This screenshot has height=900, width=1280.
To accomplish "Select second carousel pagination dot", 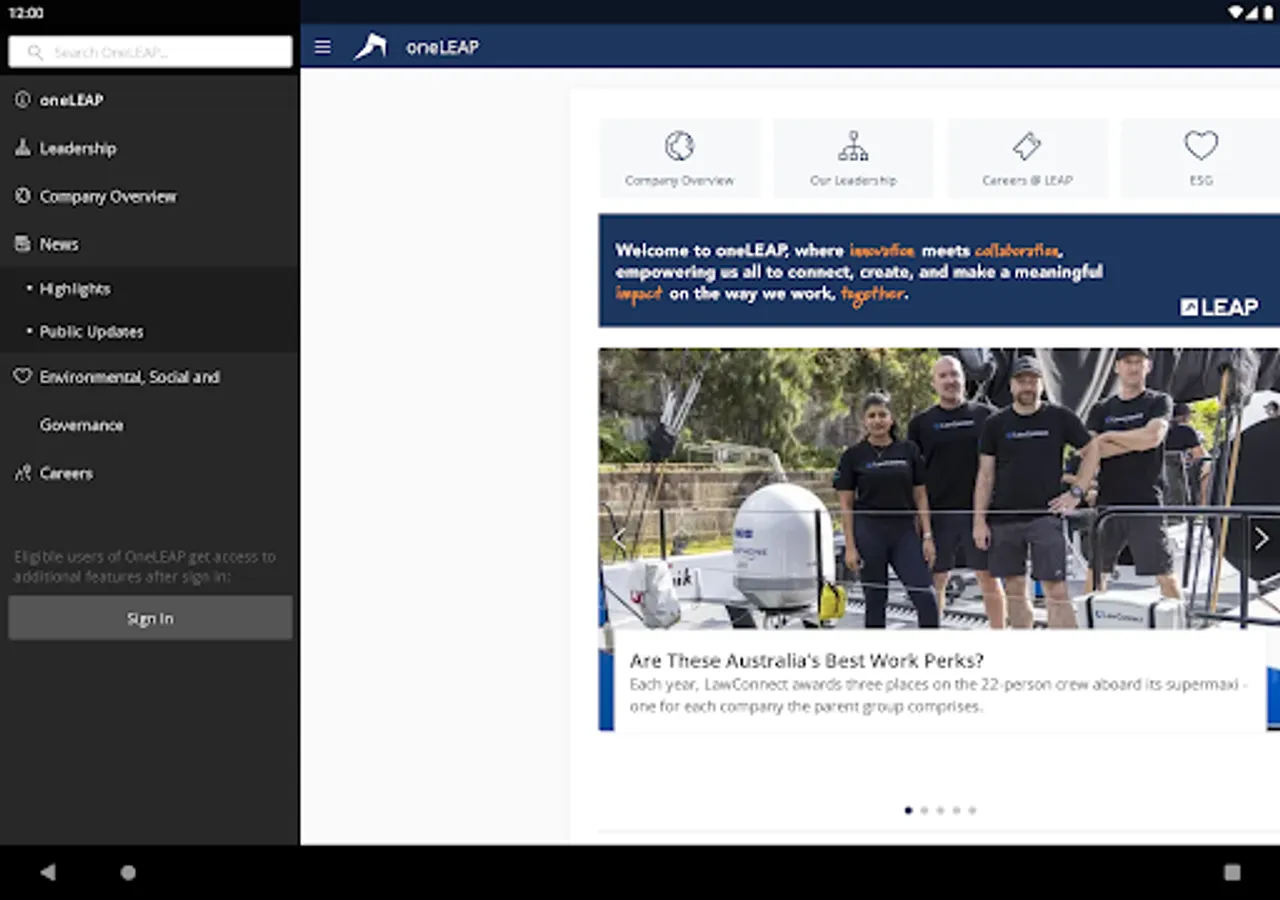I will click(924, 810).
